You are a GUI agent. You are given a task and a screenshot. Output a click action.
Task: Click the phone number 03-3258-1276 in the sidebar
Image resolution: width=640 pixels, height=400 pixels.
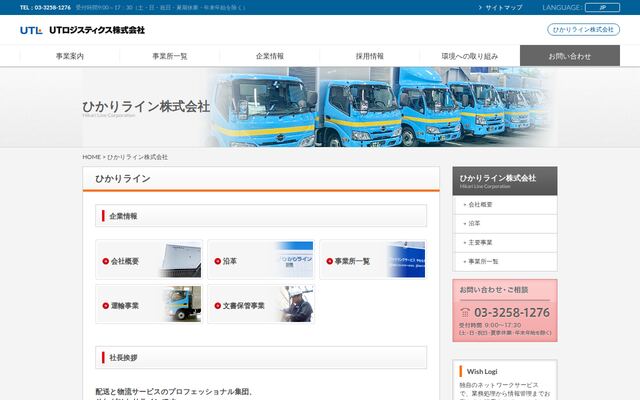(x=512, y=313)
